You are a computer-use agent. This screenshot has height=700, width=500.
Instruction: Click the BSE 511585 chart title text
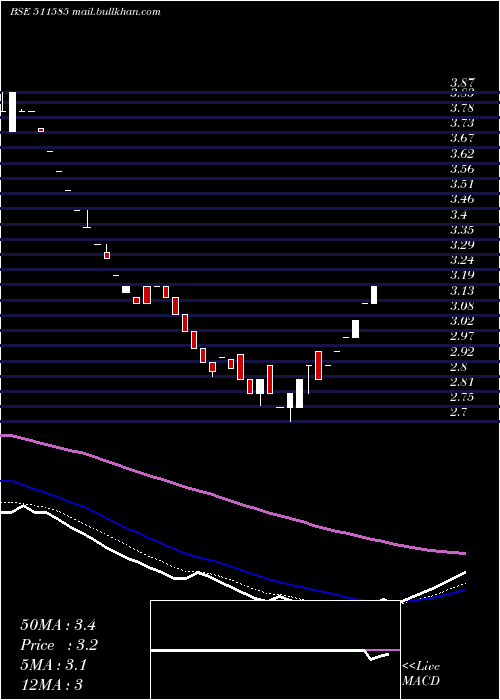point(85,12)
